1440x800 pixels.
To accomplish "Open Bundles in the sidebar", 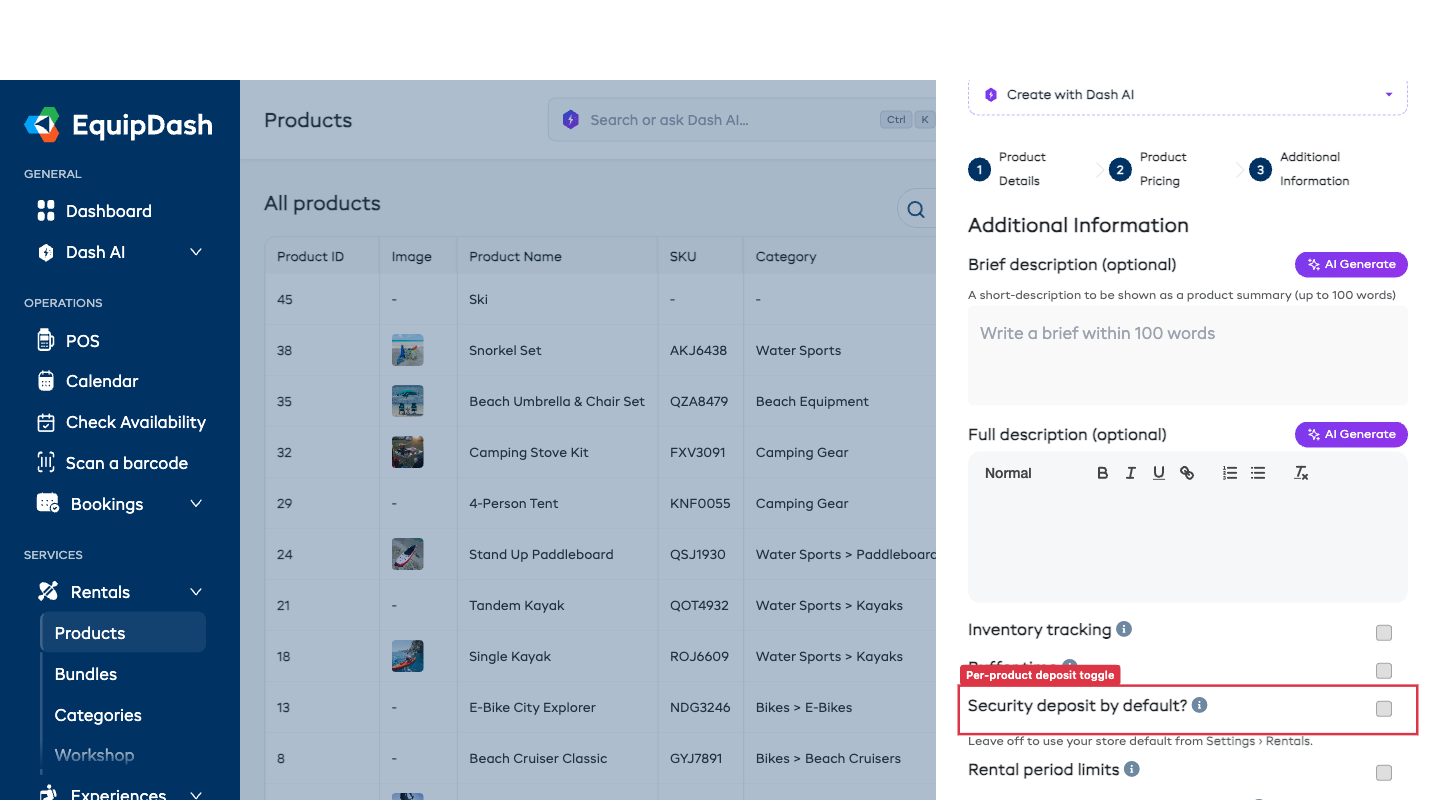I will click(x=86, y=674).
